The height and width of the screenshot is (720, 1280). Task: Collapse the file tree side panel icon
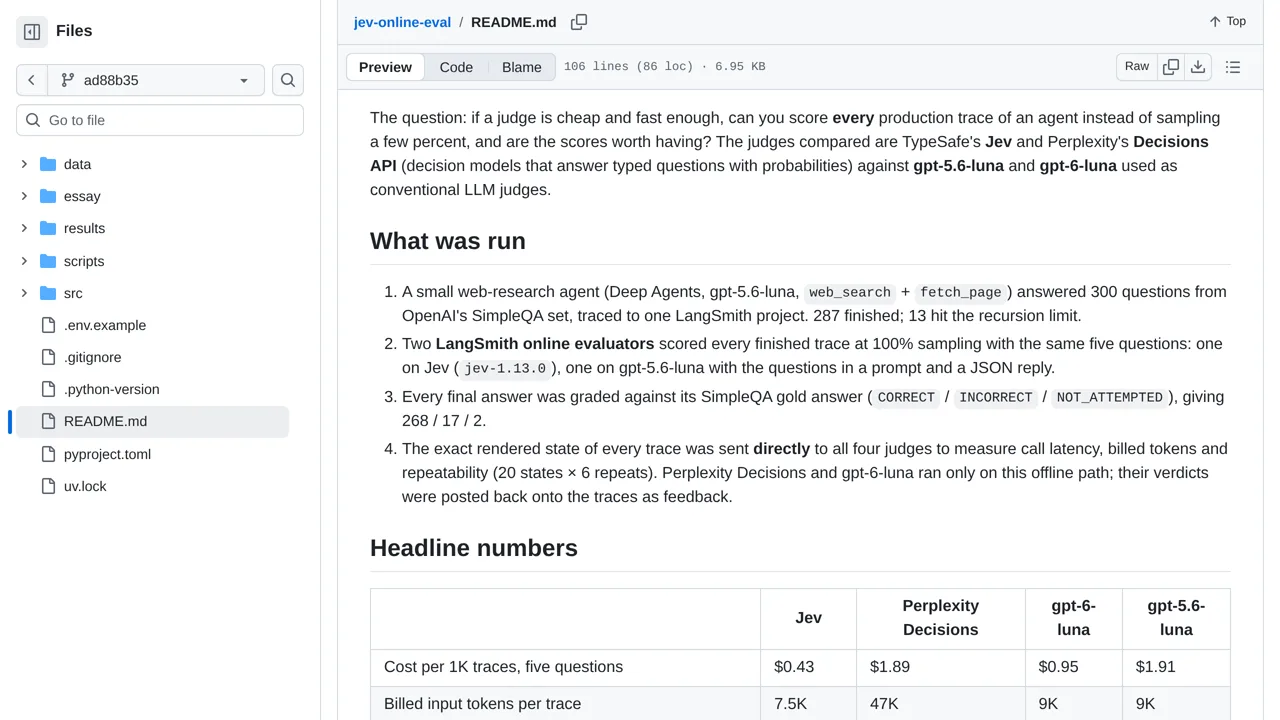32,32
